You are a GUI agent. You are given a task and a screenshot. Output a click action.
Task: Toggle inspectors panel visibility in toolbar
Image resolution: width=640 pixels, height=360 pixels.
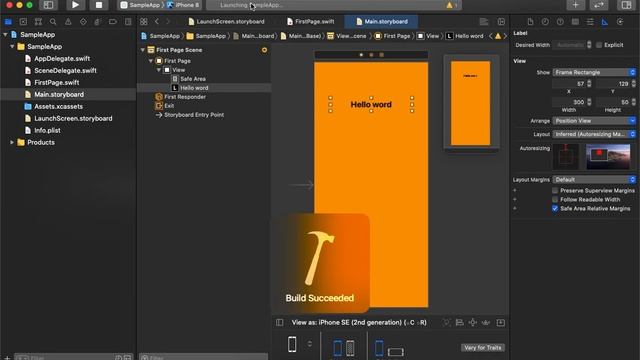coord(627,5)
